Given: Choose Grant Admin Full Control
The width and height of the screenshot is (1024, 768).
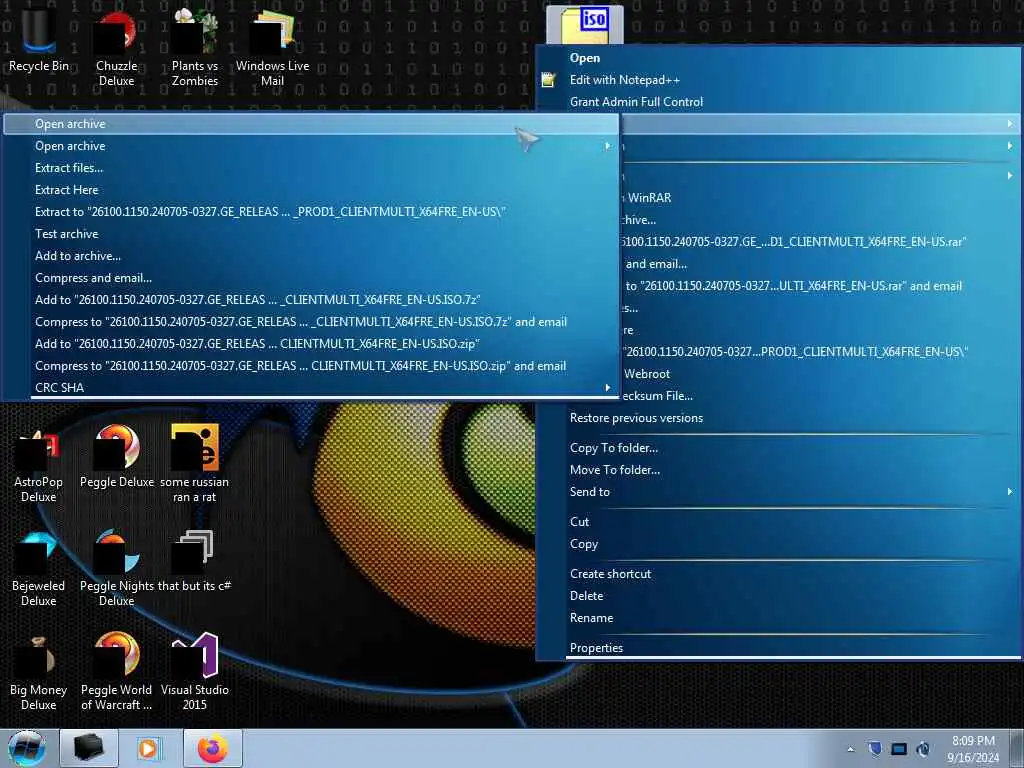Looking at the screenshot, I should click(x=778, y=102).
